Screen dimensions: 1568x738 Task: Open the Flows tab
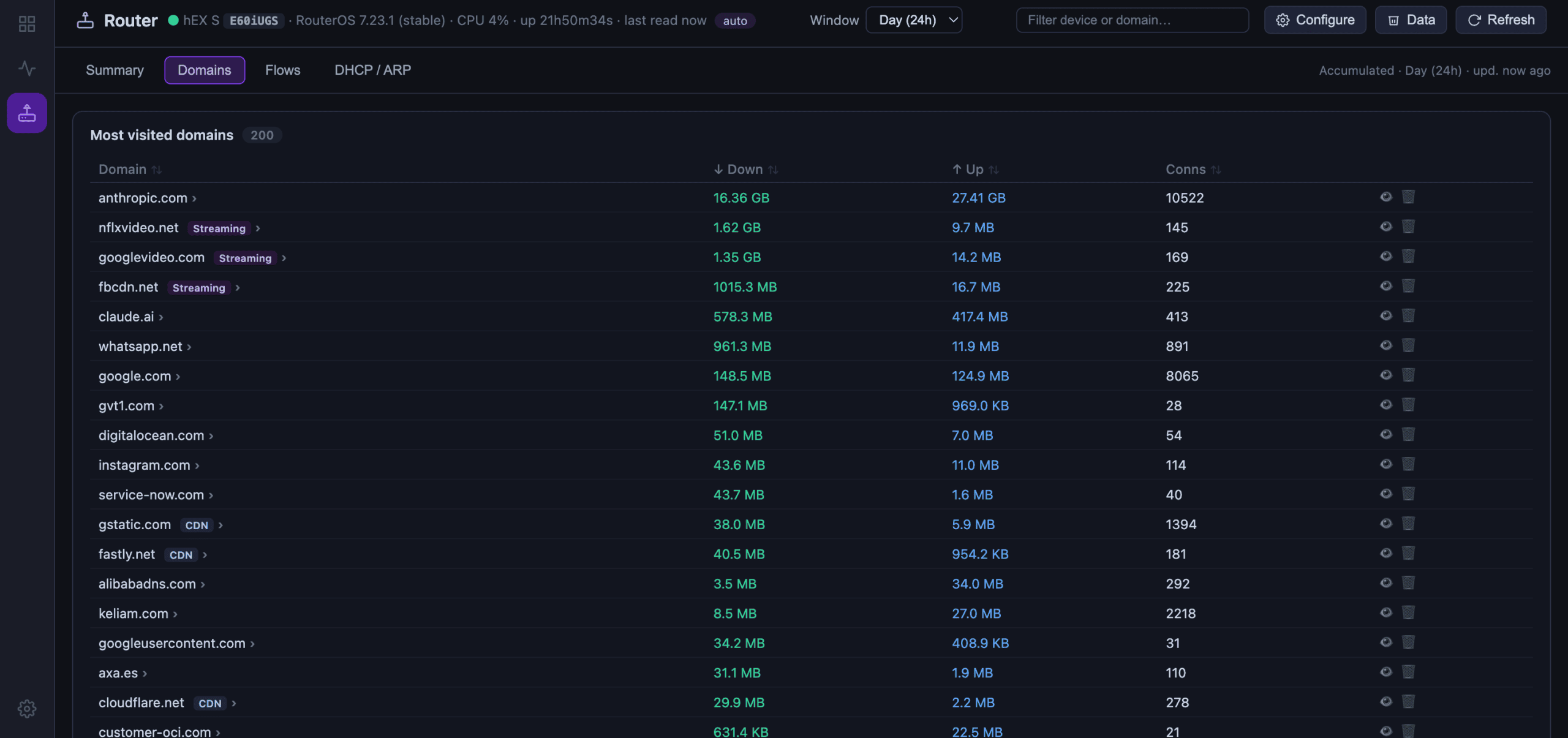tap(282, 70)
